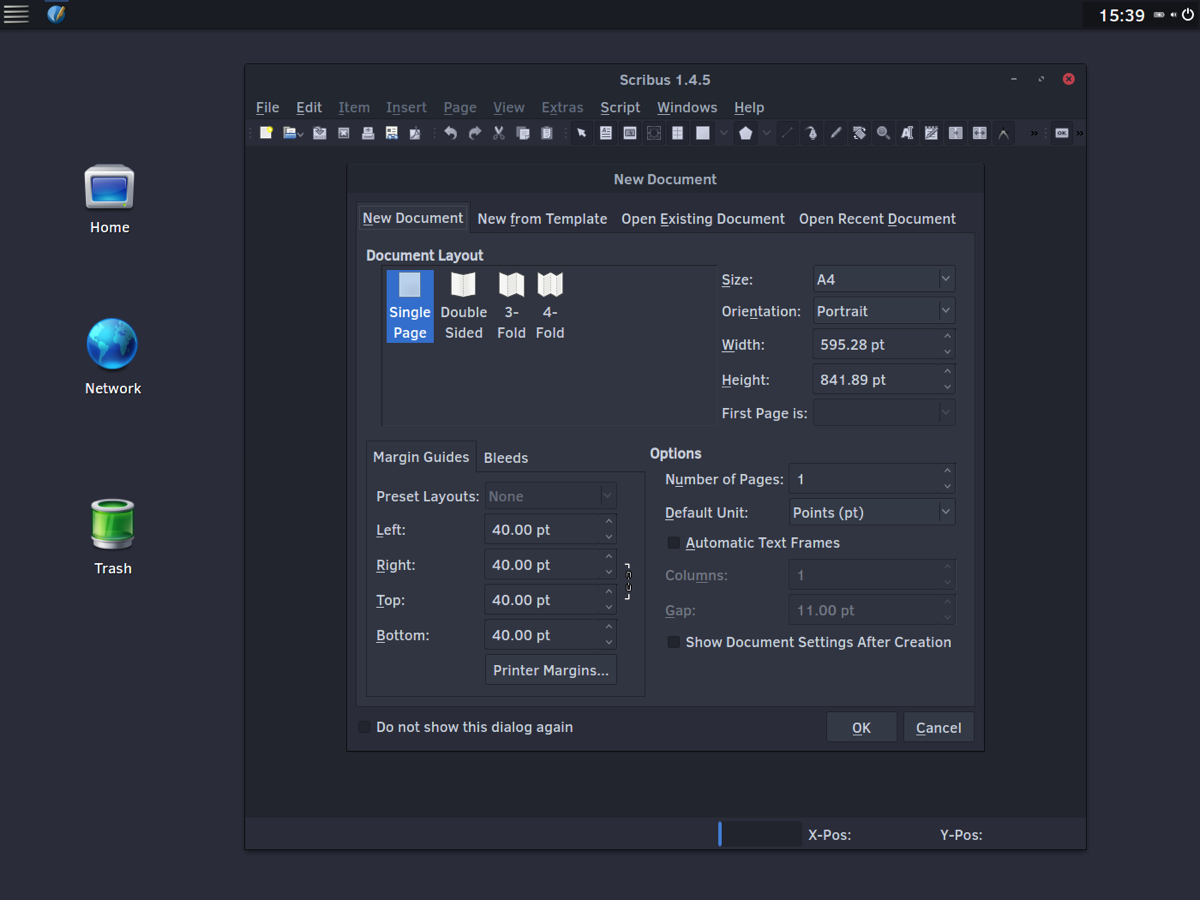Click the Link Text Frames icon
The image size is (1200, 900).
point(955,133)
